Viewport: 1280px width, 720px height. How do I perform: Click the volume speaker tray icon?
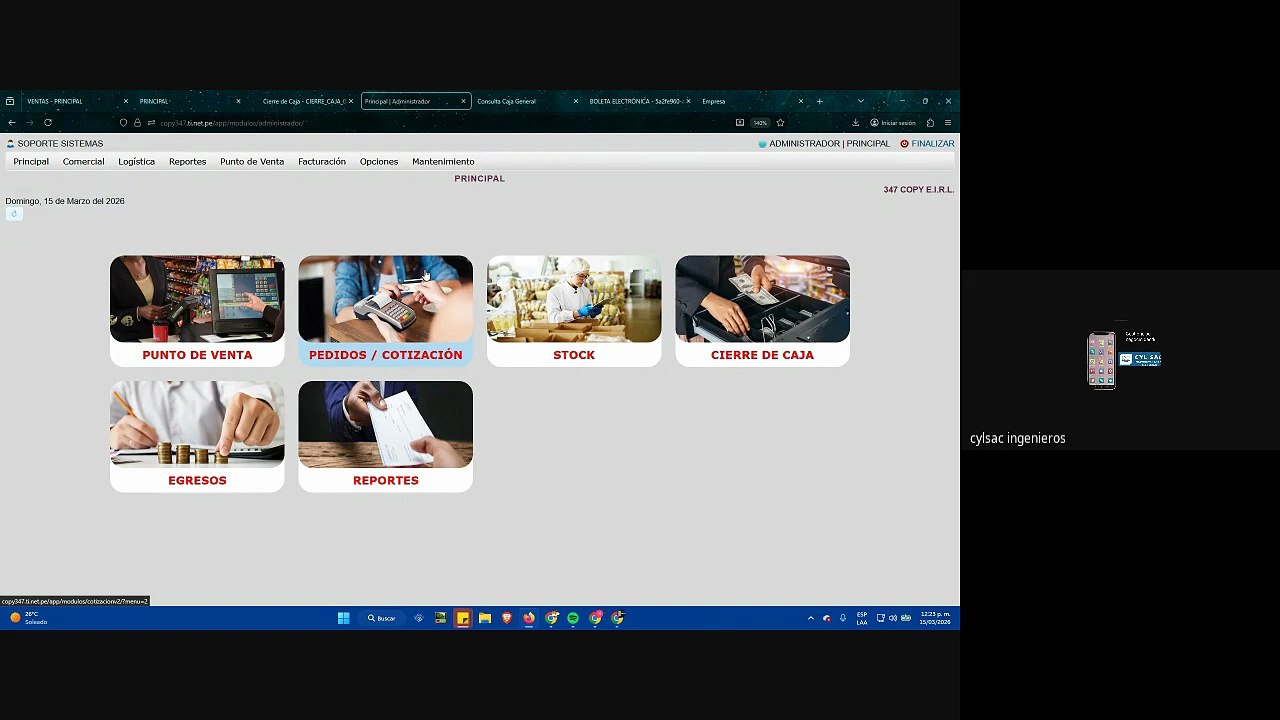(x=893, y=618)
